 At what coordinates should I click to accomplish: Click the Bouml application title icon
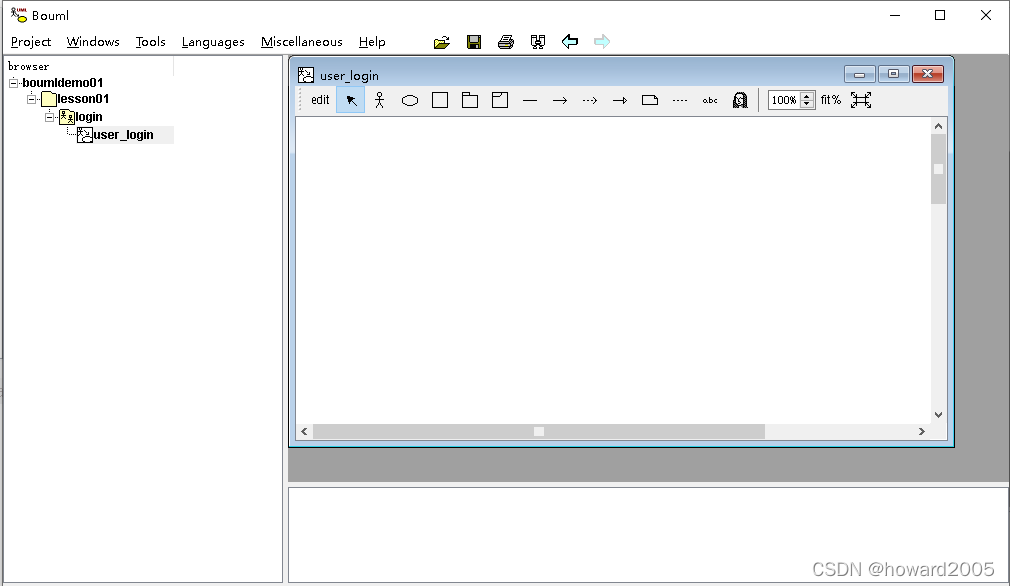click(19, 15)
